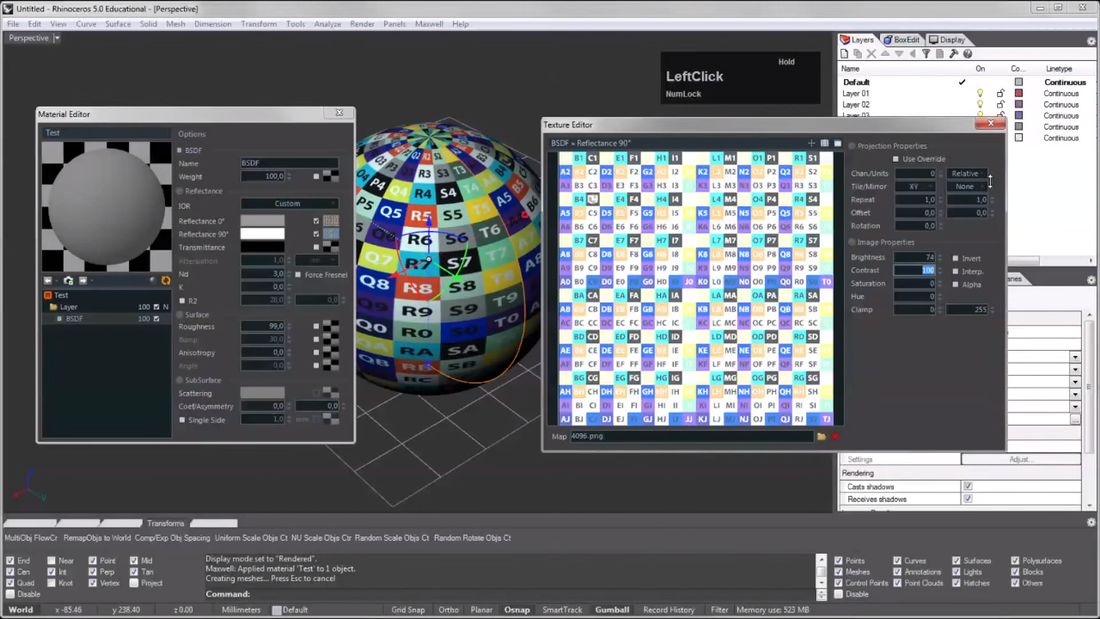Toggle the Layer 01 light bulb visibility
This screenshot has height=619, width=1100.
click(x=980, y=93)
